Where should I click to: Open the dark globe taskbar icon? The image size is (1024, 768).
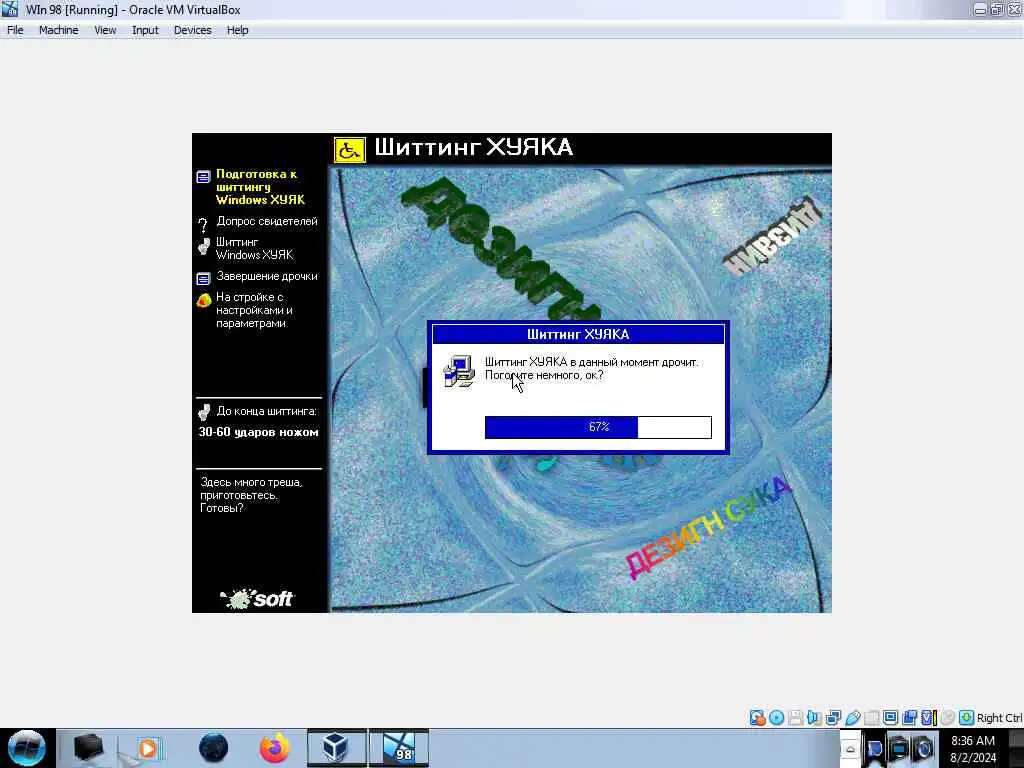coord(214,748)
